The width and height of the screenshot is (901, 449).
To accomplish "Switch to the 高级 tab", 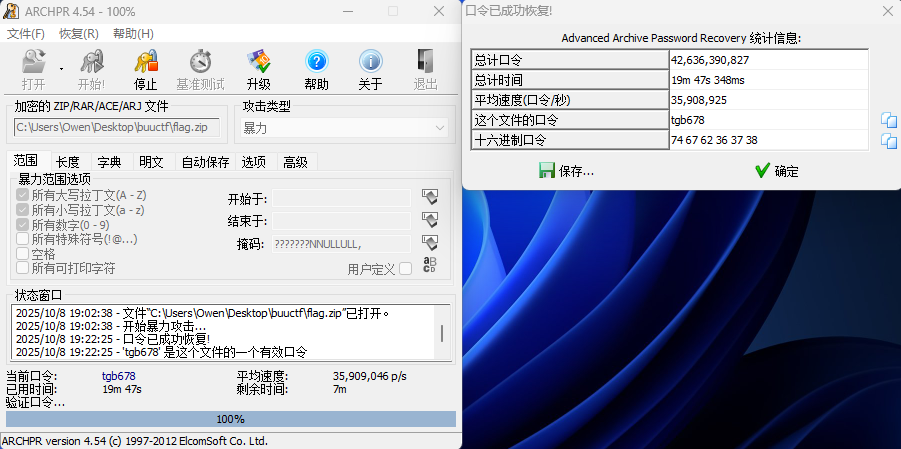I will (x=295, y=162).
